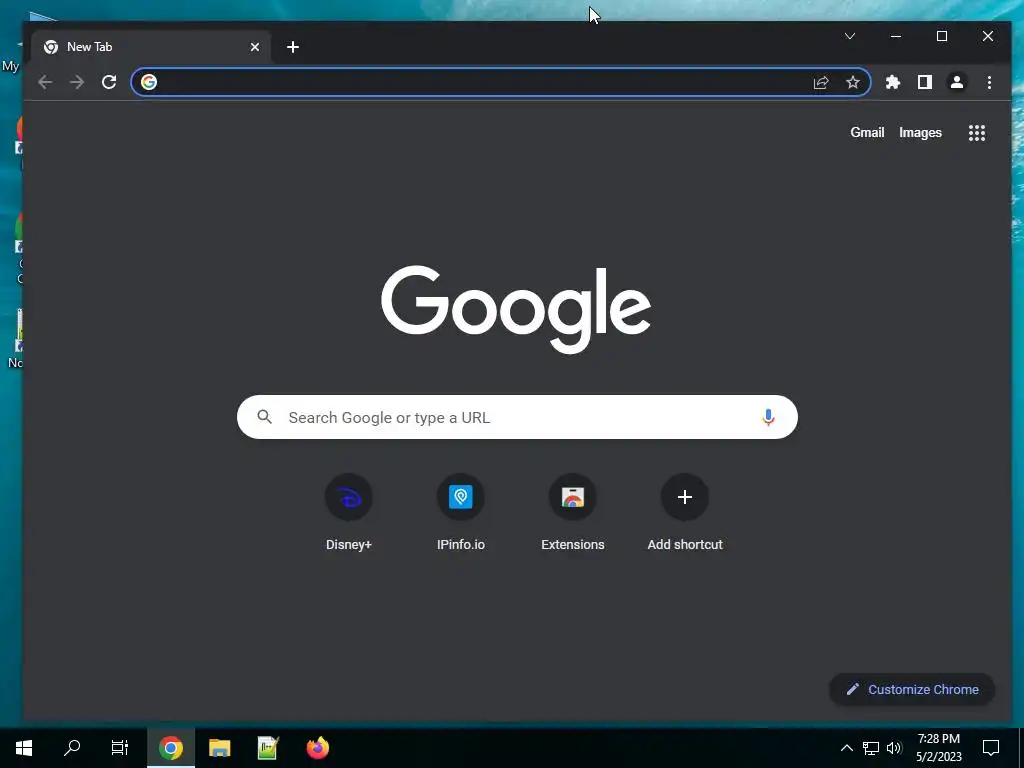Select the New Tab tab
This screenshot has height=768, width=1024.
[x=151, y=47]
